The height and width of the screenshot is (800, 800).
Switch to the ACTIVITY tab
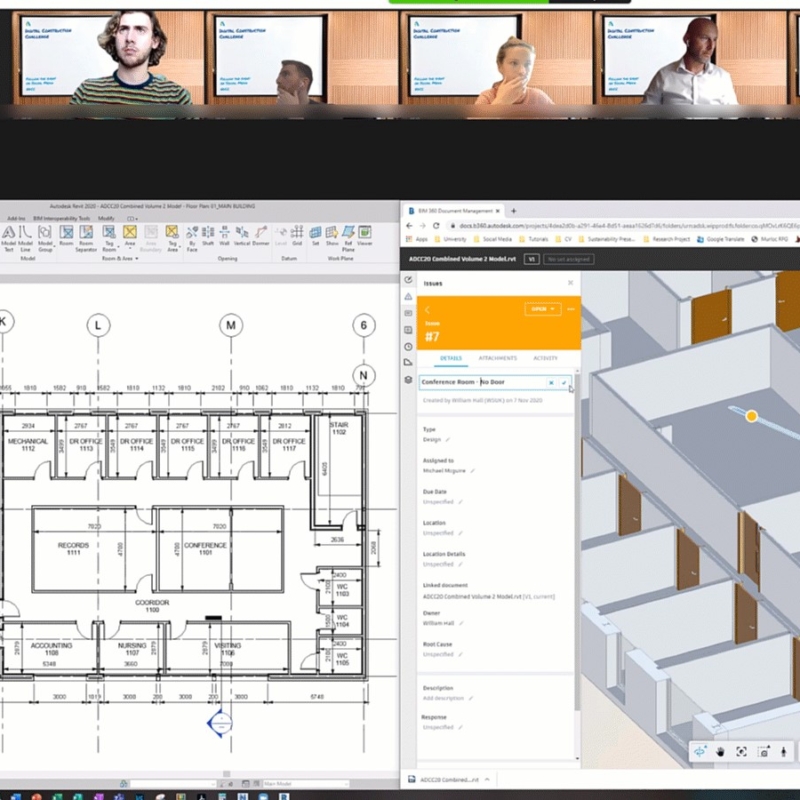click(545, 358)
